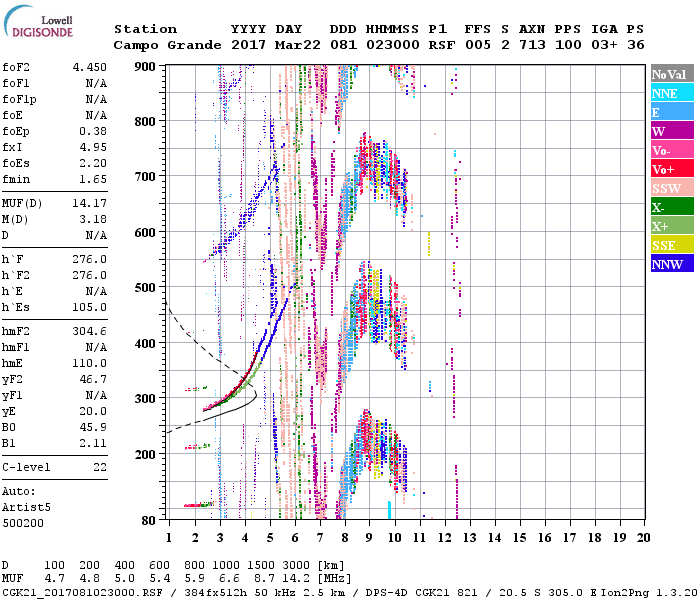This screenshot has width=700, height=600.
Task: Click the NNE cyan legend swatch
Action: click(x=671, y=93)
